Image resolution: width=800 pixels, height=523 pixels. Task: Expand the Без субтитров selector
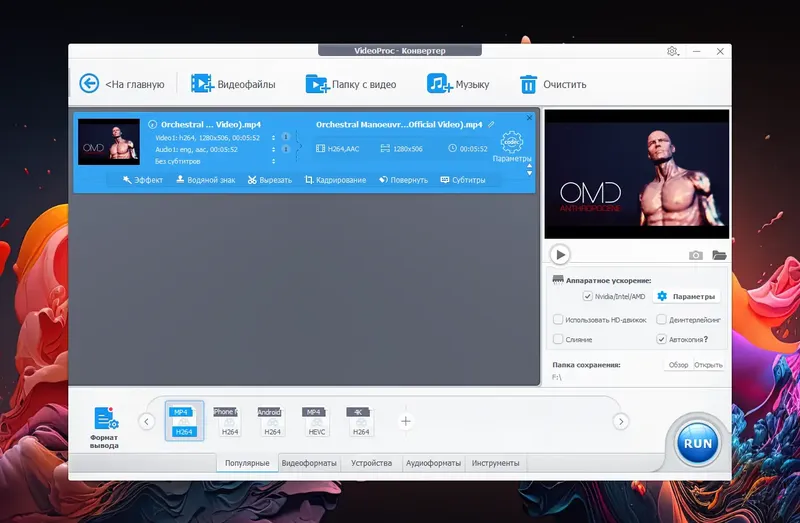coord(273,161)
